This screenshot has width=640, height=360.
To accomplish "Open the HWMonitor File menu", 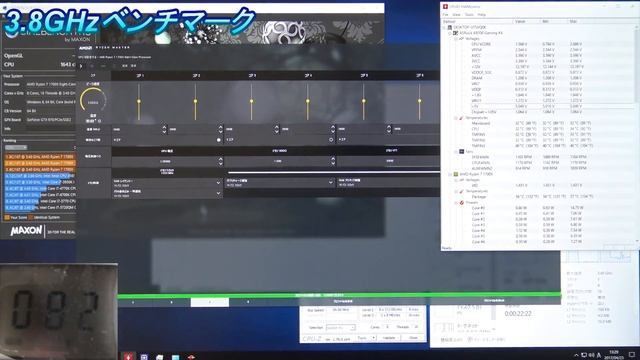I will click(446, 15).
